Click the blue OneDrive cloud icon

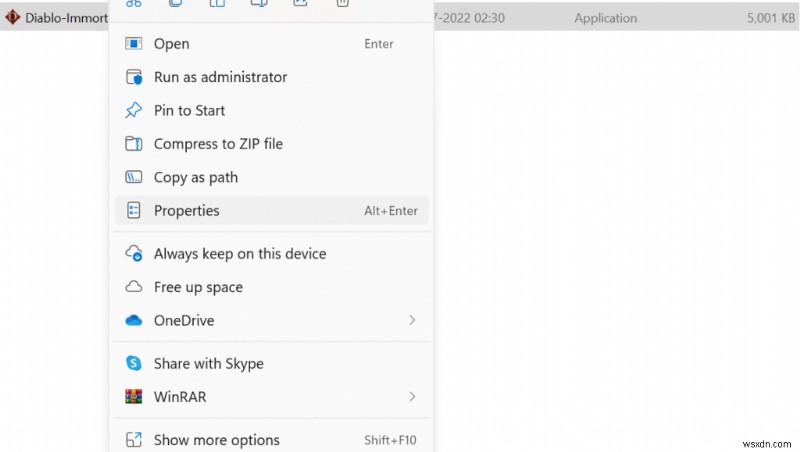pos(133,321)
